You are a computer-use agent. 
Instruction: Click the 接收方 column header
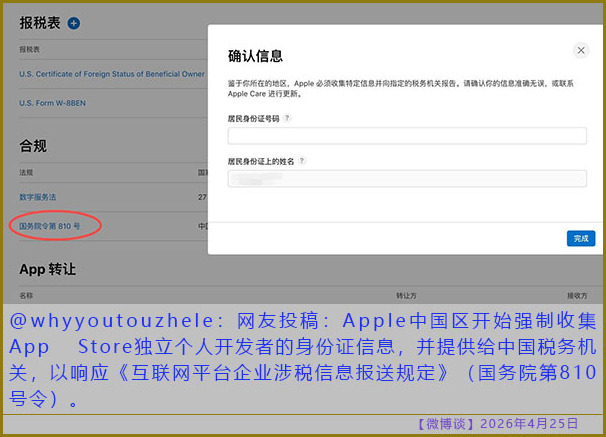[577, 295]
